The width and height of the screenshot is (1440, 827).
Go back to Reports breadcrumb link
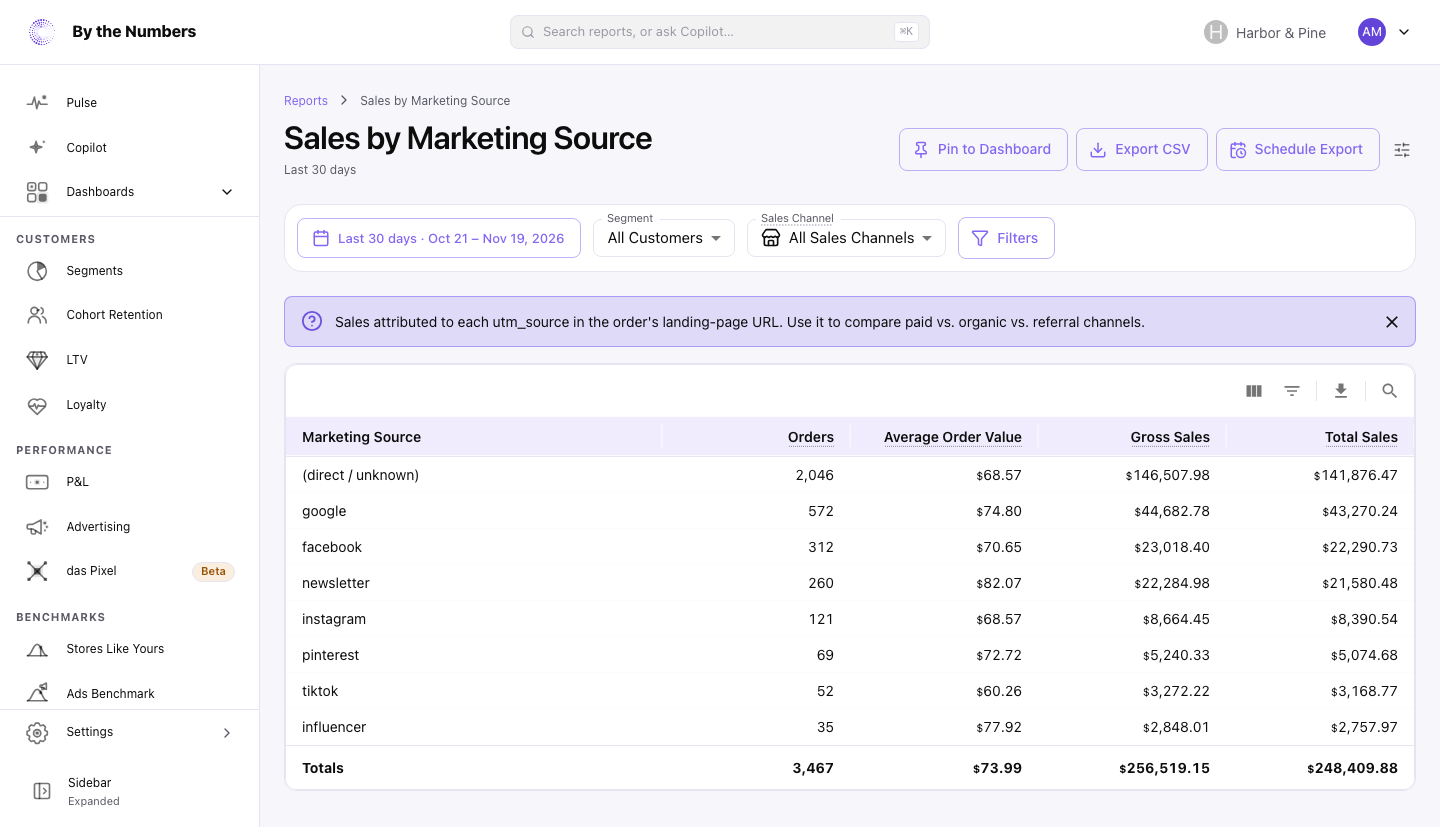[306, 101]
